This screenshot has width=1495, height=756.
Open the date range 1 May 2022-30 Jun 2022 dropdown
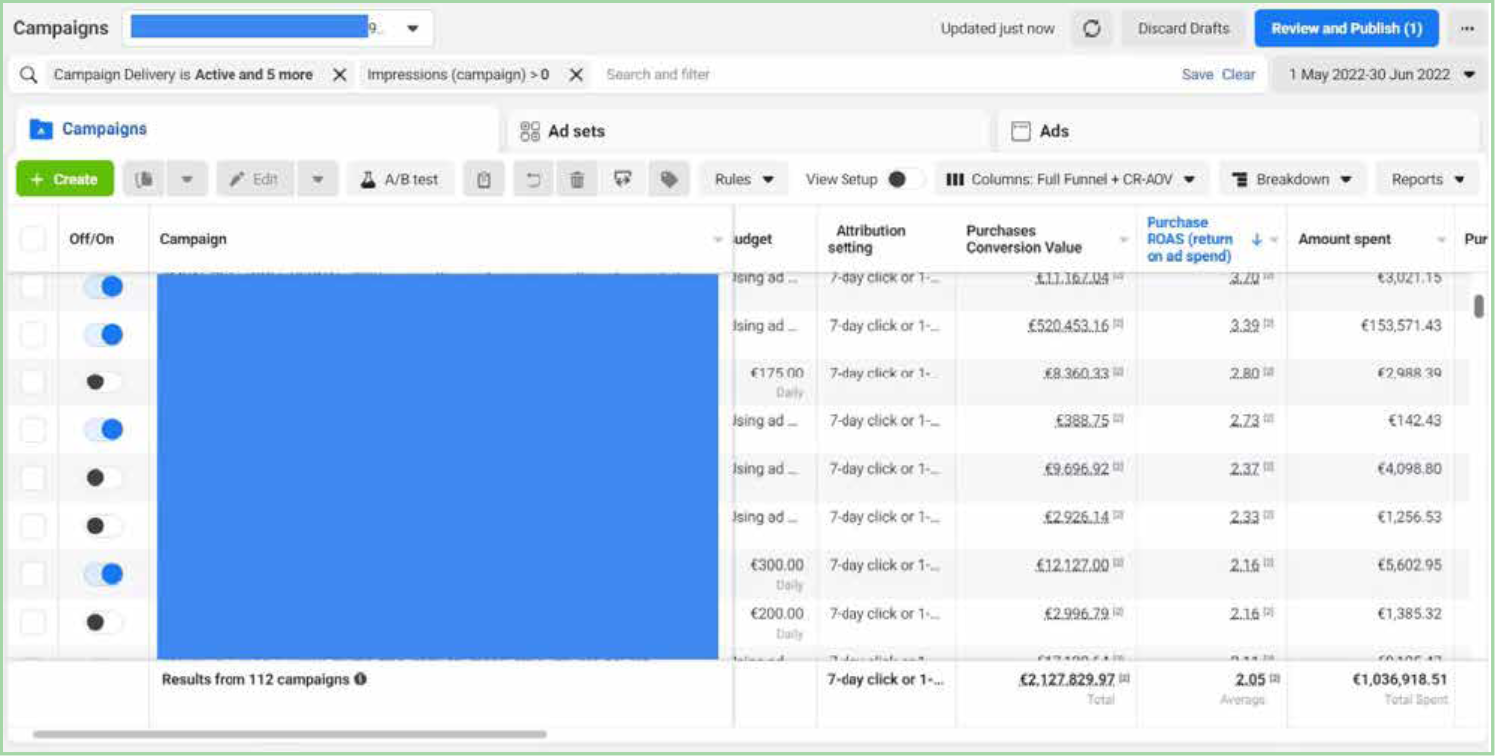click(1381, 75)
